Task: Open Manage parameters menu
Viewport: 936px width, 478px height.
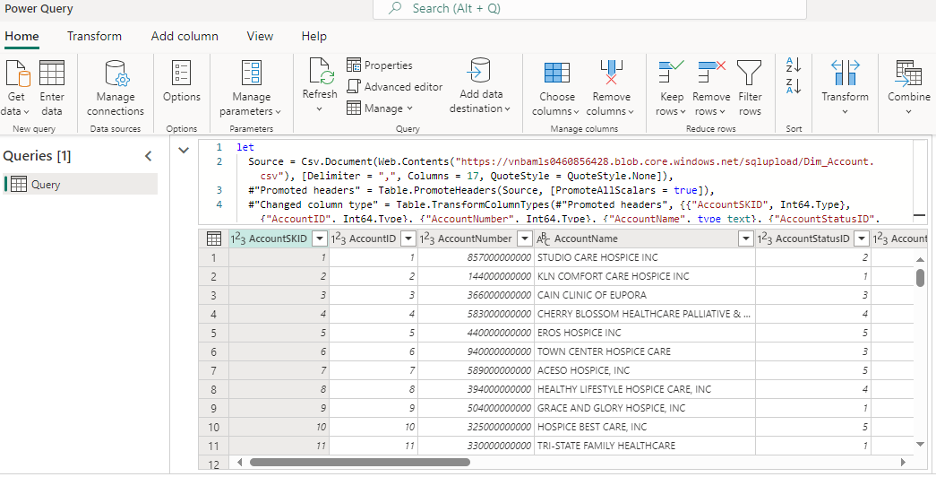Action: 251,88
